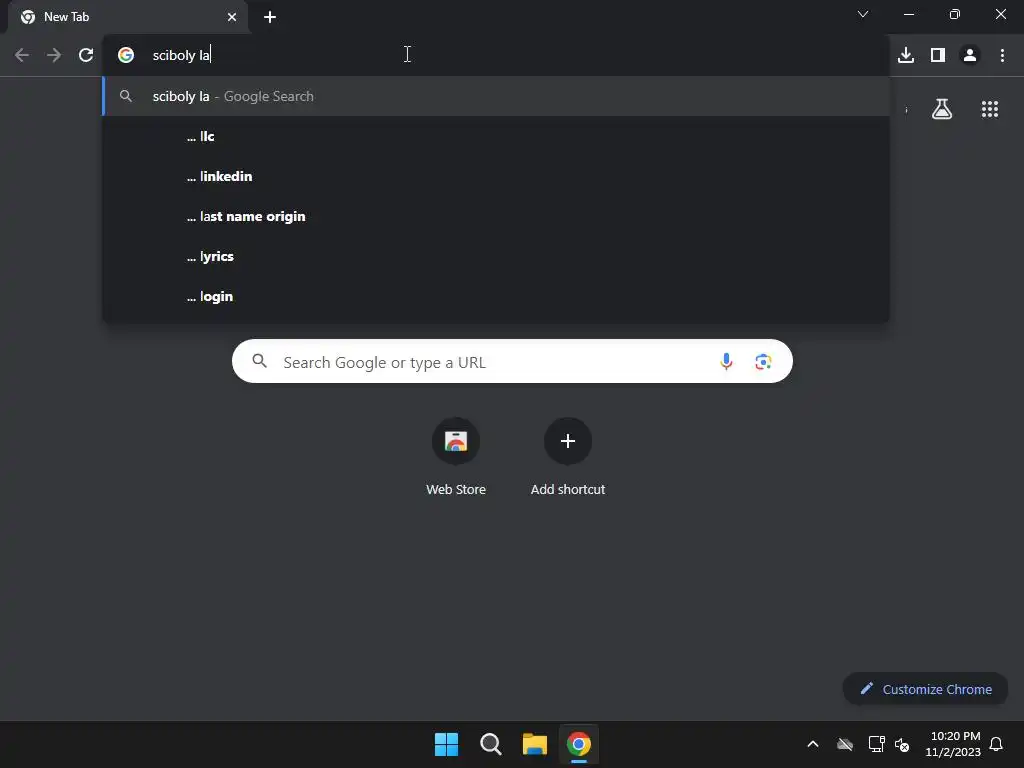Select the New Tab tab
The height and width of the screenshot is (768, 1024).
pyautogui.click(x=127, y=17)
